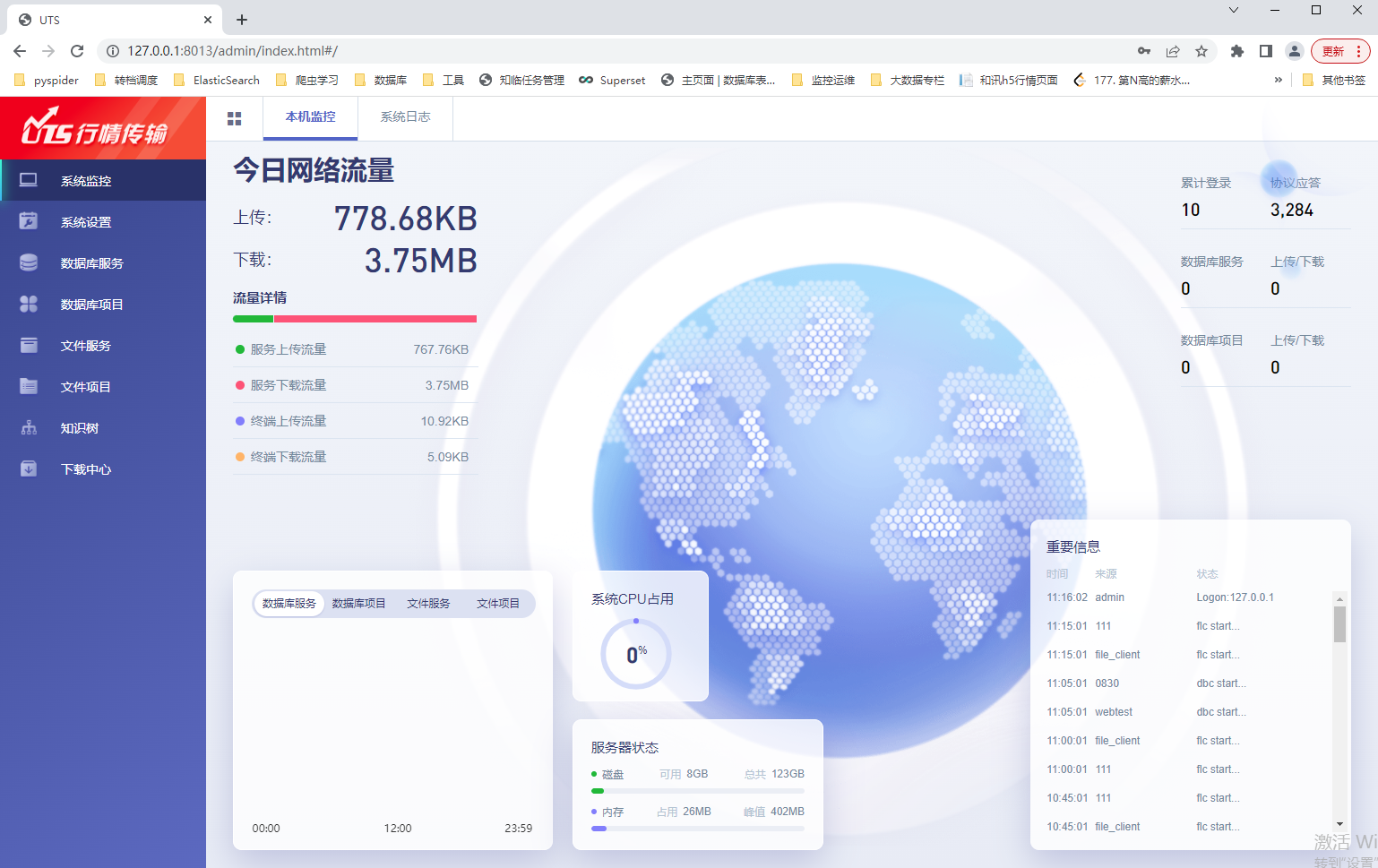Click the 文件服务 sidebar icon
Image resolution: width=1378 pixels, height=868 pixels.
(29, 345)
